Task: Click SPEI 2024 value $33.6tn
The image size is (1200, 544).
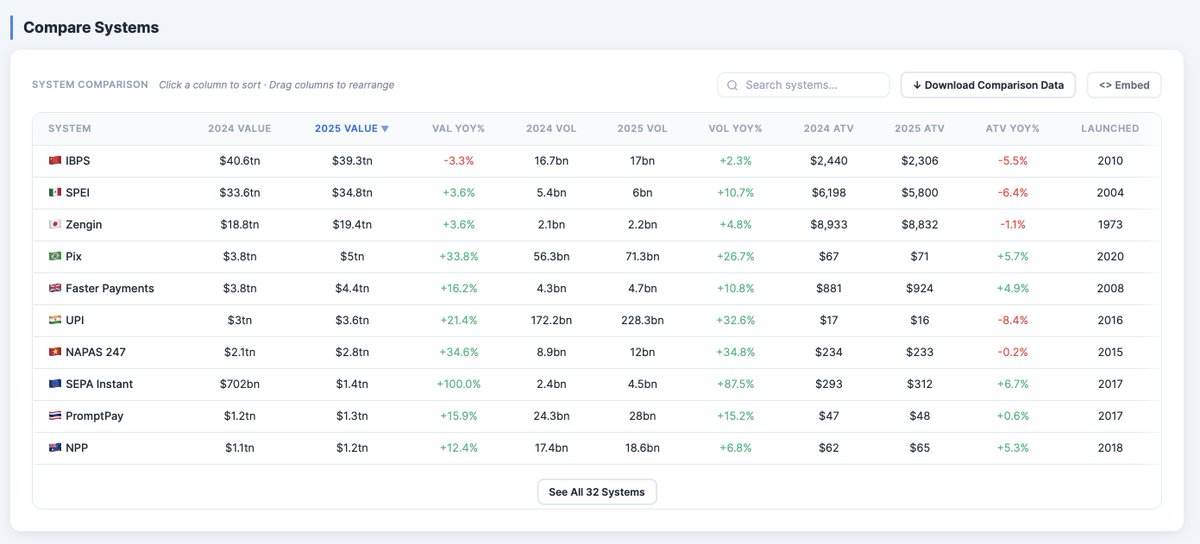Action: (239, 193)
